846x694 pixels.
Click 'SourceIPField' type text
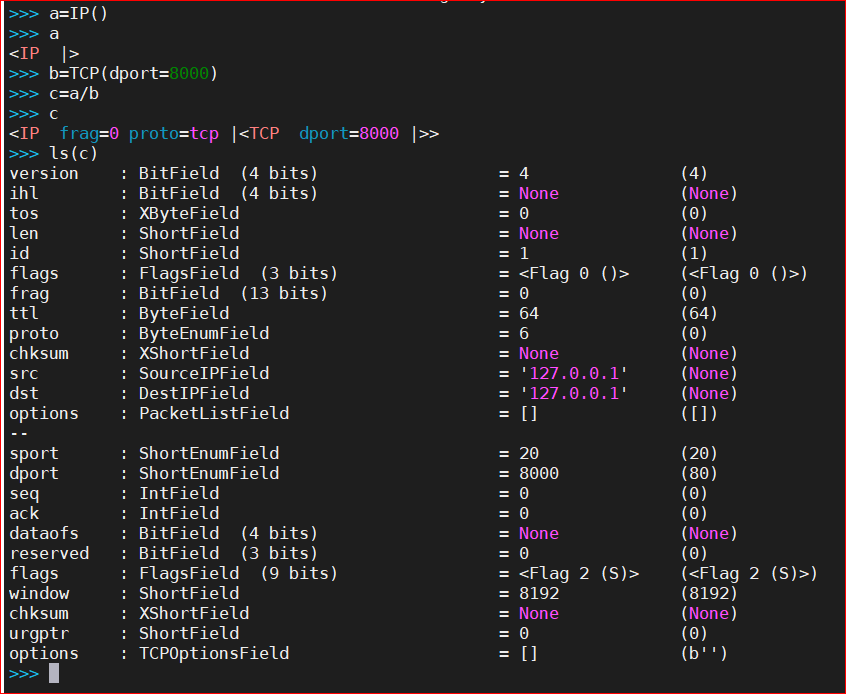(x=204, y=373)
